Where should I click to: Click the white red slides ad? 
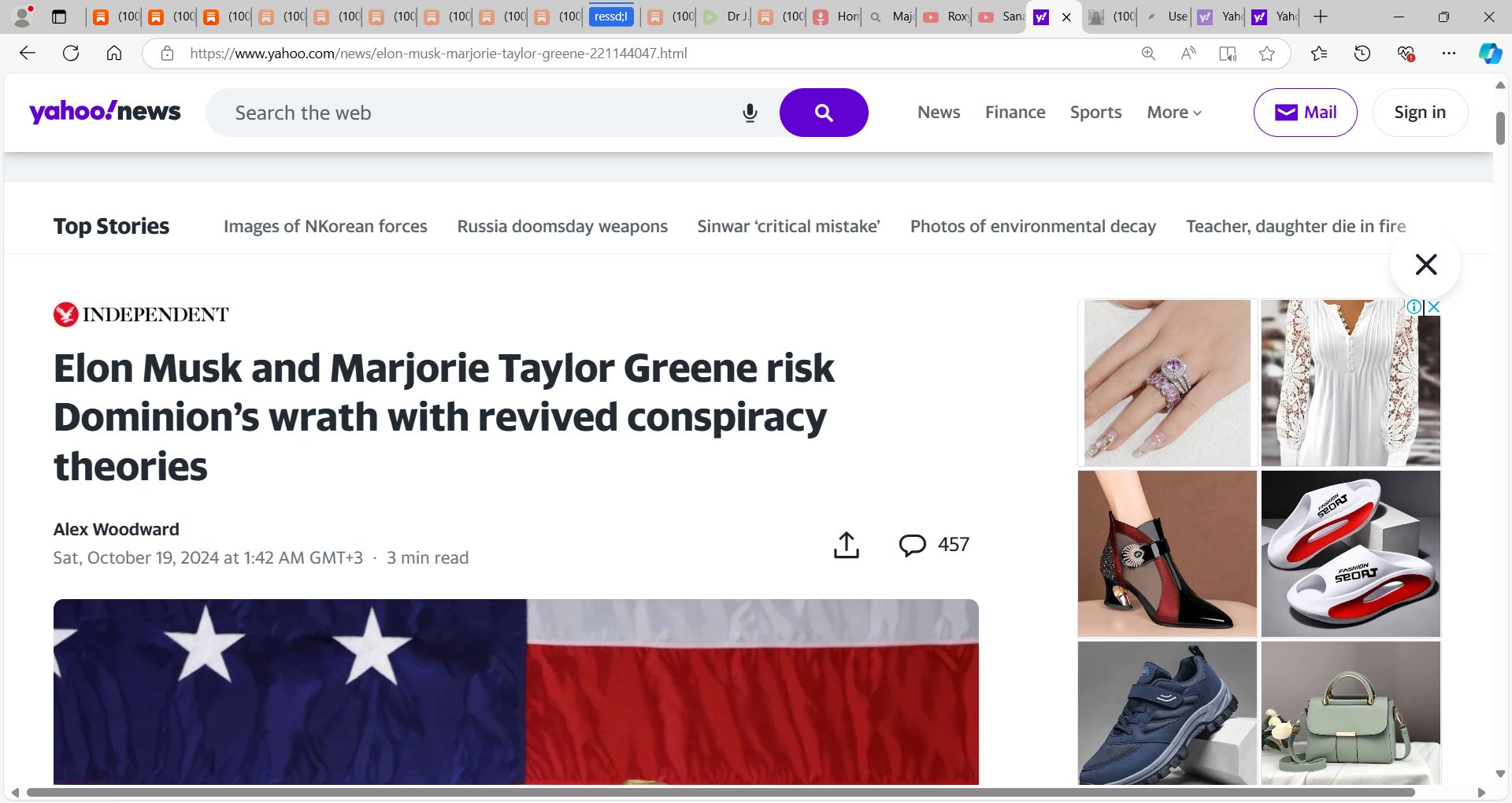(1351, 553)
